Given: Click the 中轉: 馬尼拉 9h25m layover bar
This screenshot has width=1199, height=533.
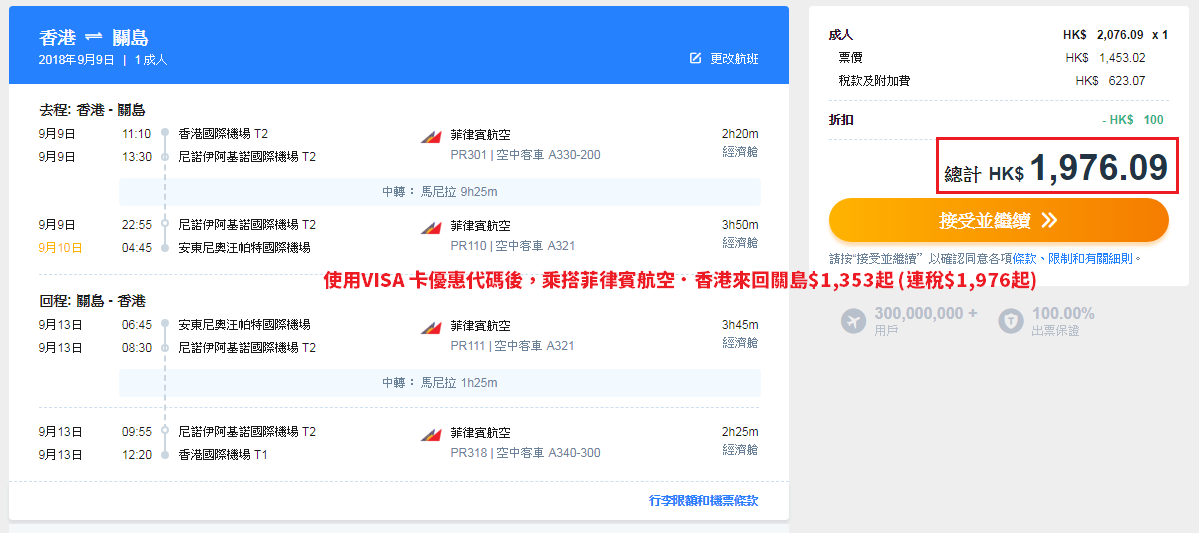Looking at the screenshot, I should coord(440,192).
